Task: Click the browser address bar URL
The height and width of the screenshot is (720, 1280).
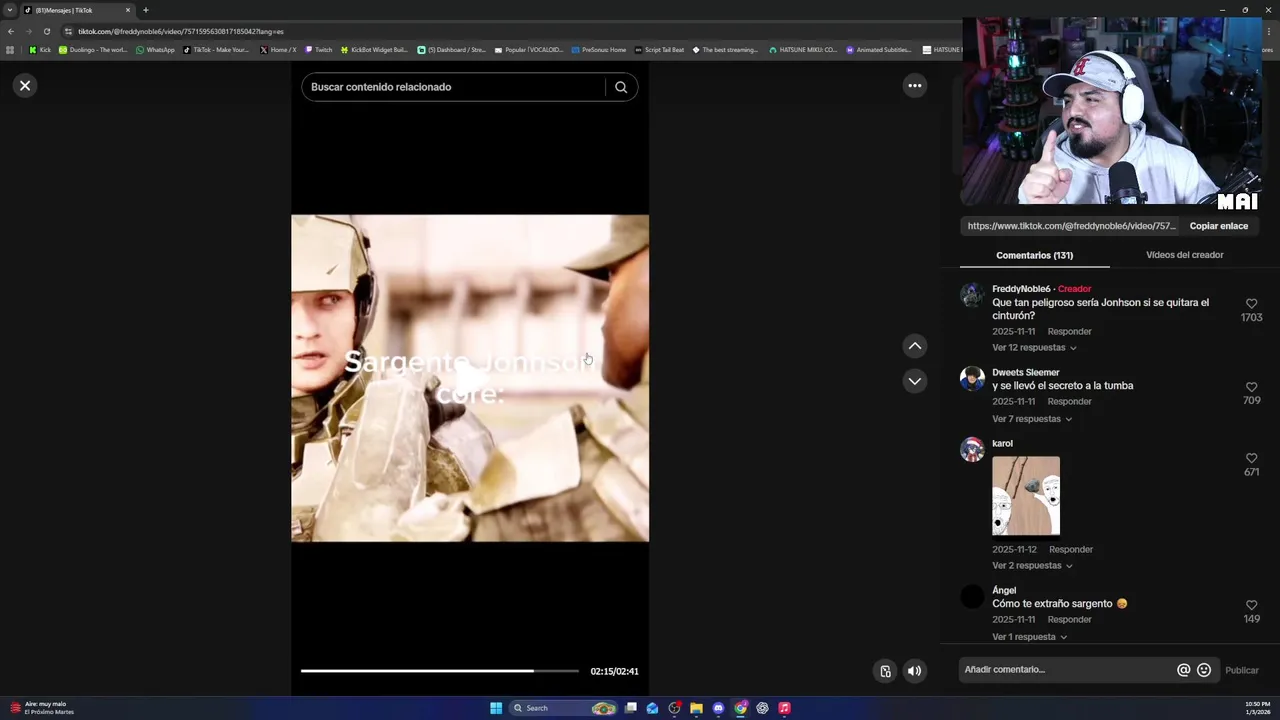Action: point(181,31)
